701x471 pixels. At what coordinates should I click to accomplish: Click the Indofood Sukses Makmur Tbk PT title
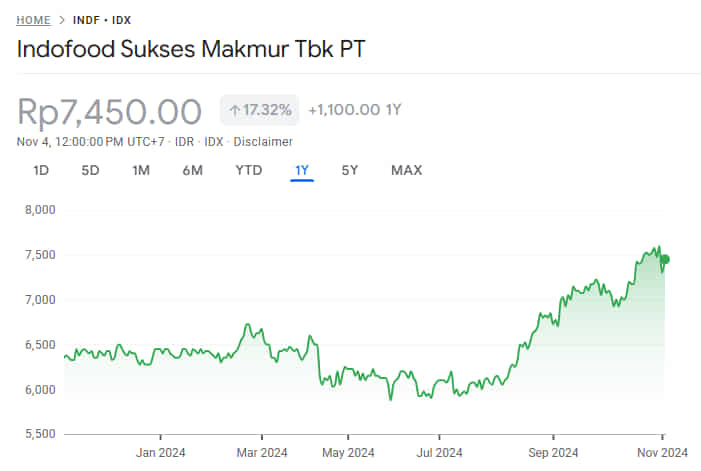[191, 50]
